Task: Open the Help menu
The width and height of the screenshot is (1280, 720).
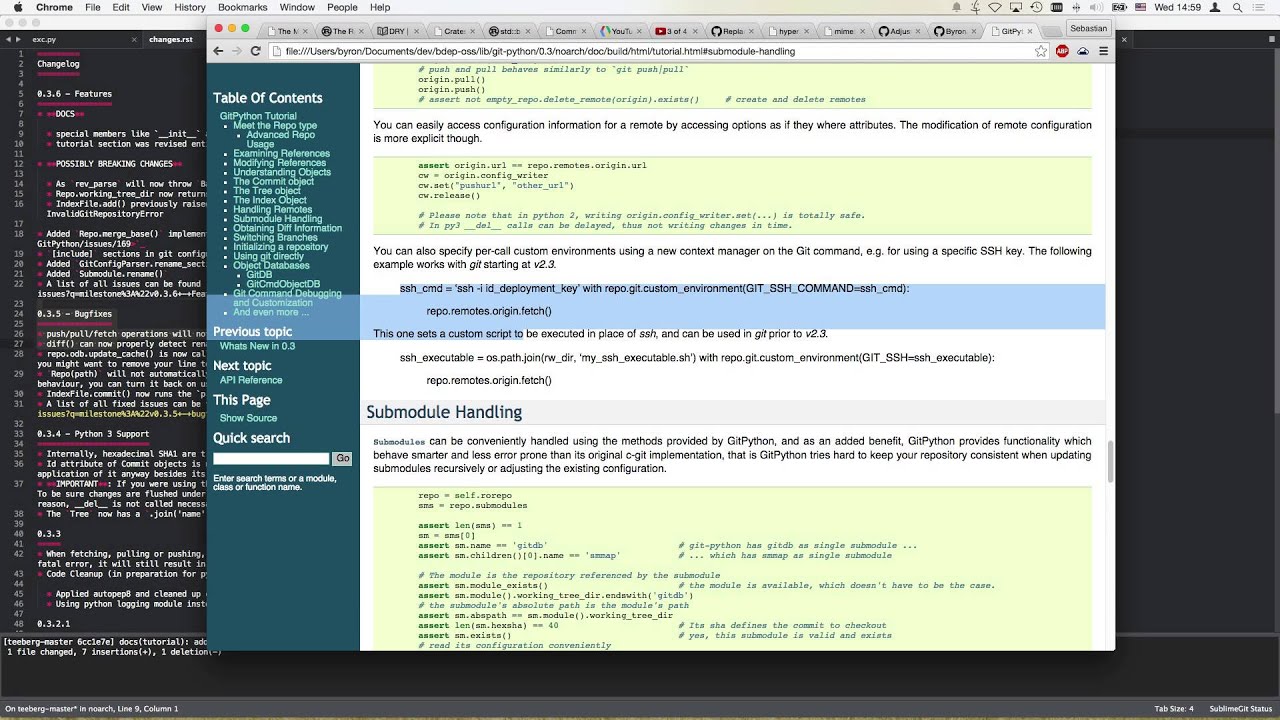Action: [380, 7]
